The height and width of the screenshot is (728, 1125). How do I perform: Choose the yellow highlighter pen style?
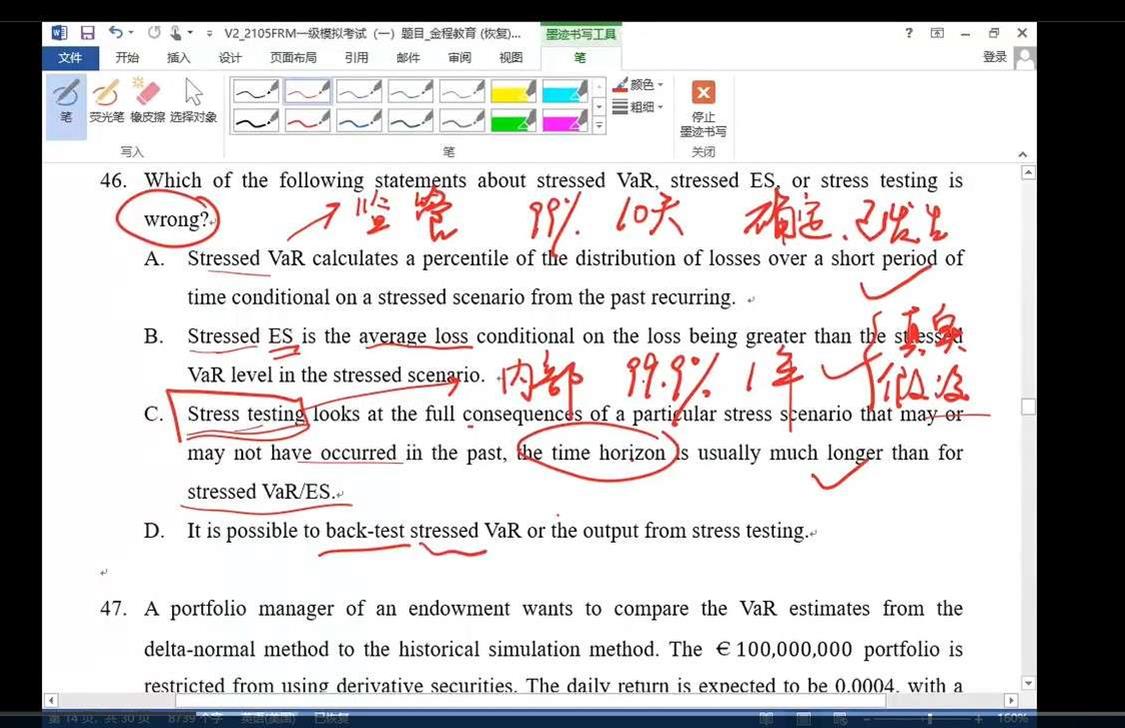click(x=514, y=92)
